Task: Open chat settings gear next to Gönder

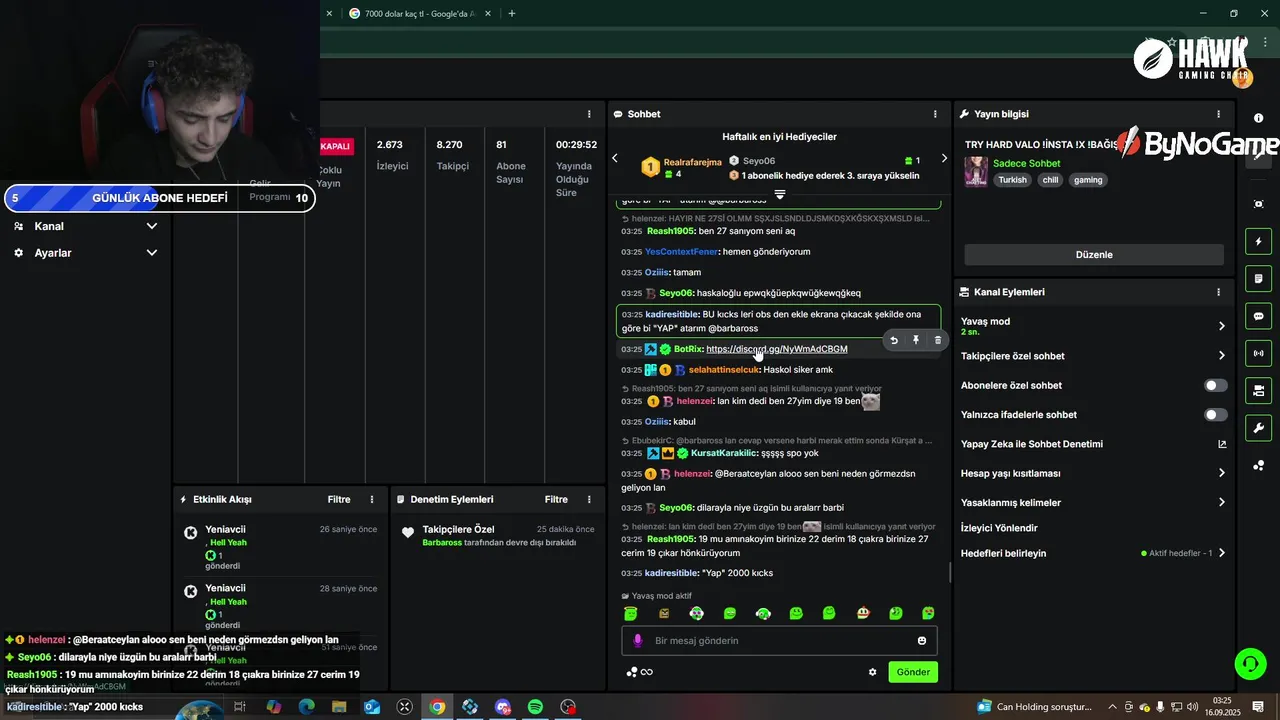Action: pos(872,672)
